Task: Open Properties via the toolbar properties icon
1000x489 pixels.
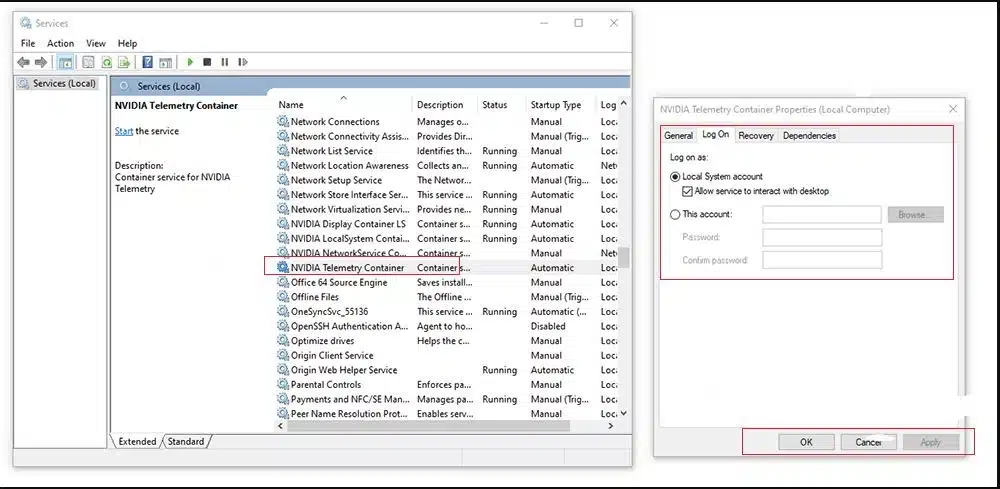Action: (x=89, y=62)
